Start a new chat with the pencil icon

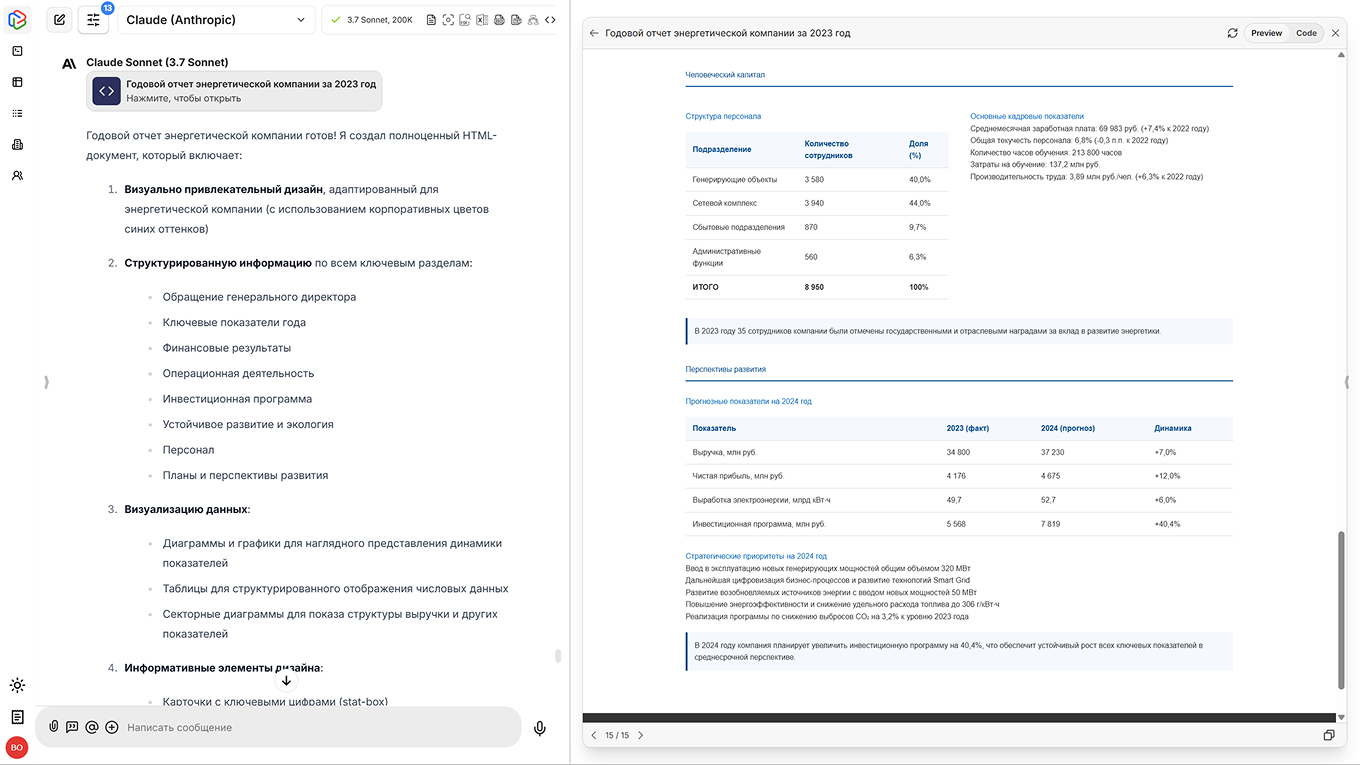click(60, 20)
